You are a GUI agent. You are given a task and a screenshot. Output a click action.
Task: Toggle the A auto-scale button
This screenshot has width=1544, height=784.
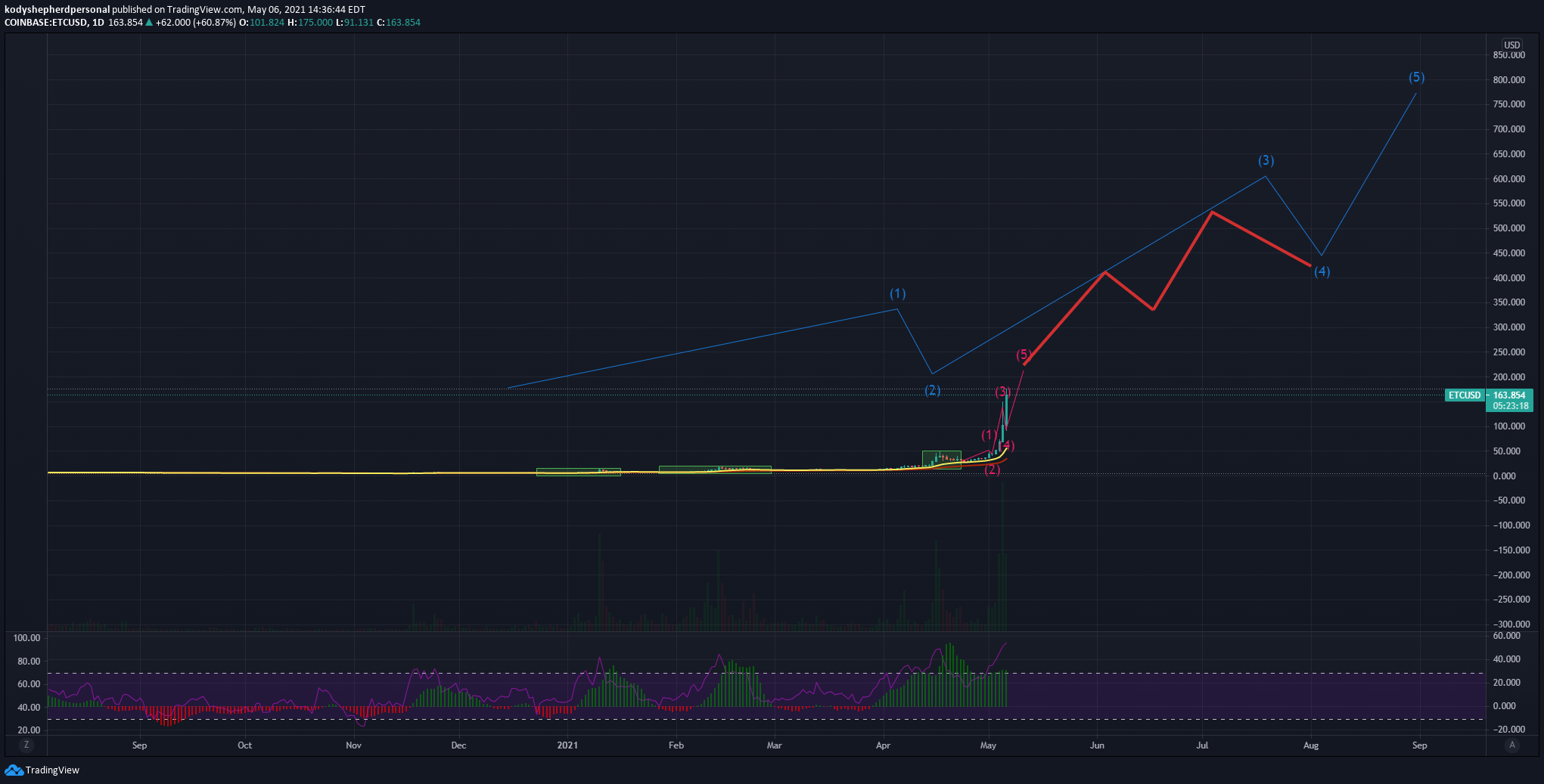tap(1512, 745)
